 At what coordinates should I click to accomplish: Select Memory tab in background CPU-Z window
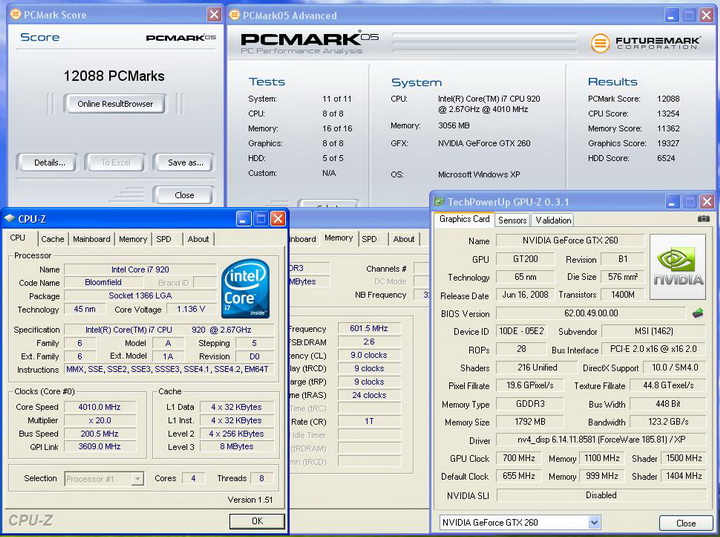click(338, 237)
